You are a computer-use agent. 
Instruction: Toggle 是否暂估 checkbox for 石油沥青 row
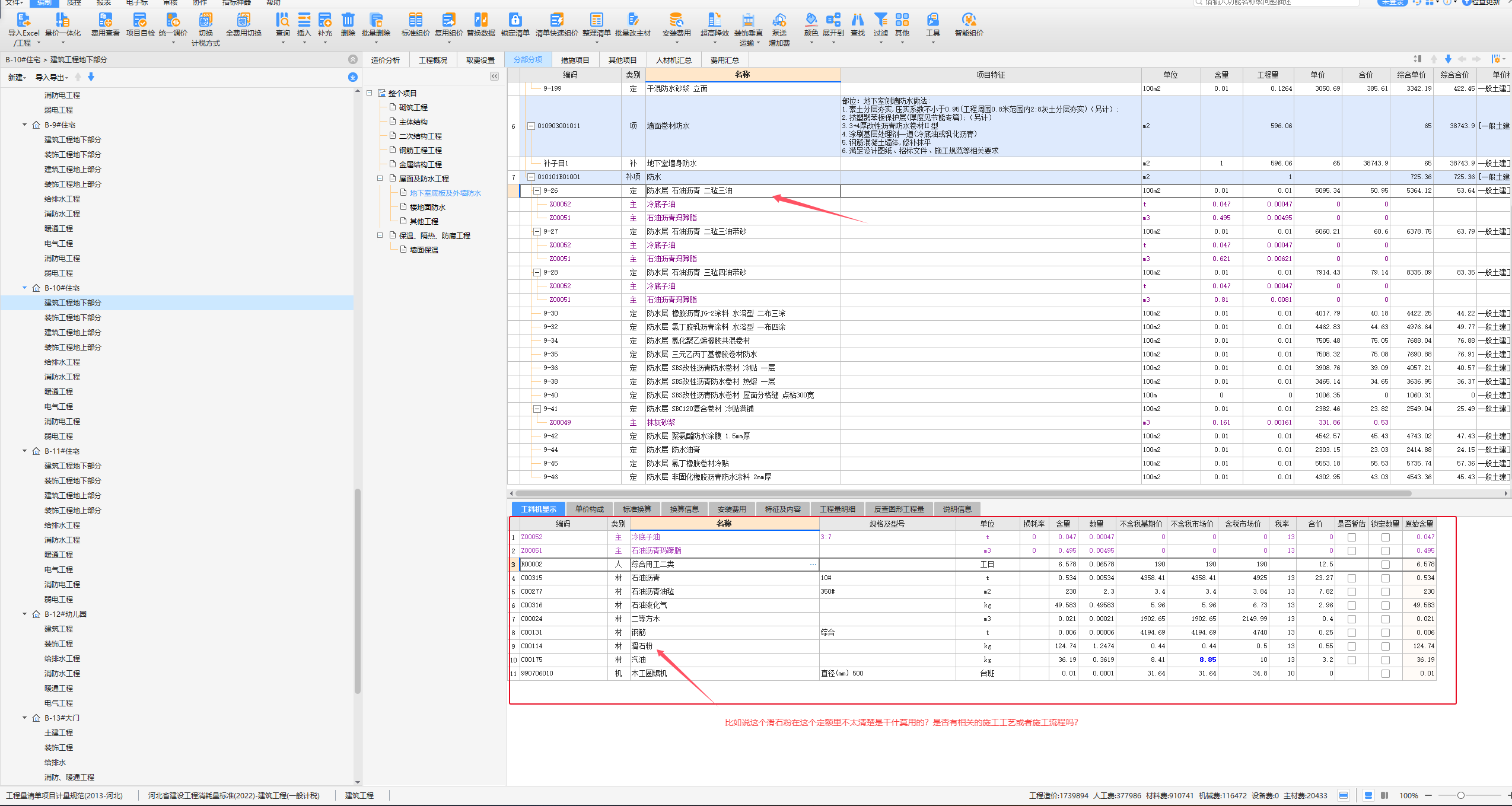(1351, 578)
